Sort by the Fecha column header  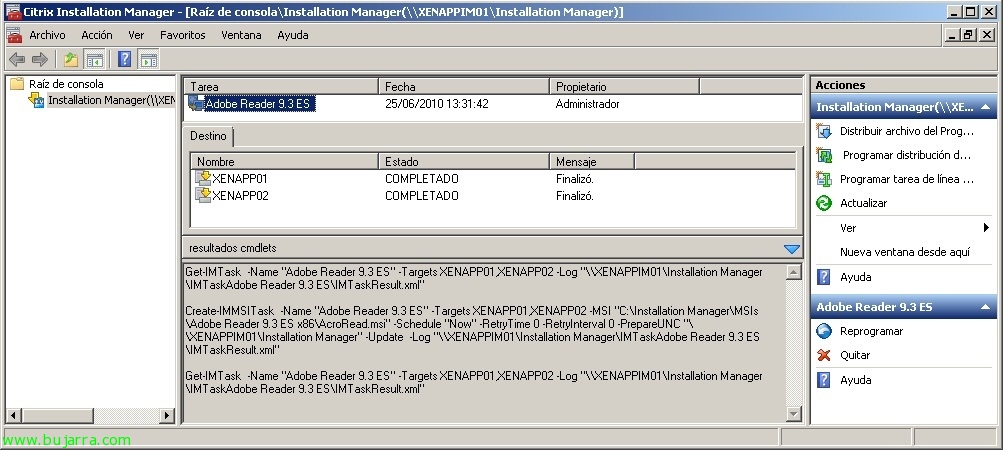pyautogui.click(x=464, y=86)
